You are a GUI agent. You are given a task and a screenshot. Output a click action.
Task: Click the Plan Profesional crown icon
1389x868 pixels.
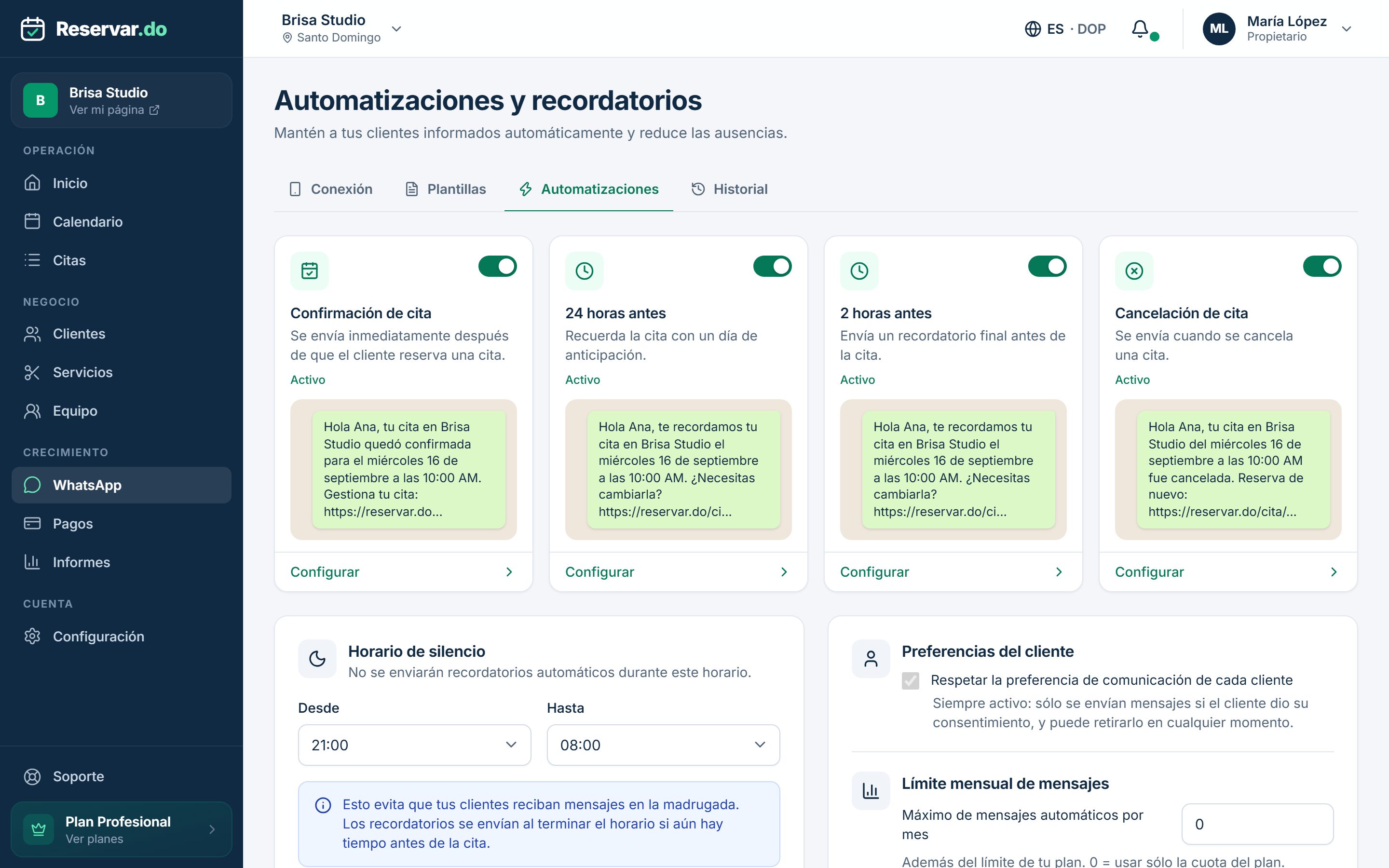[x=39, y=829]
